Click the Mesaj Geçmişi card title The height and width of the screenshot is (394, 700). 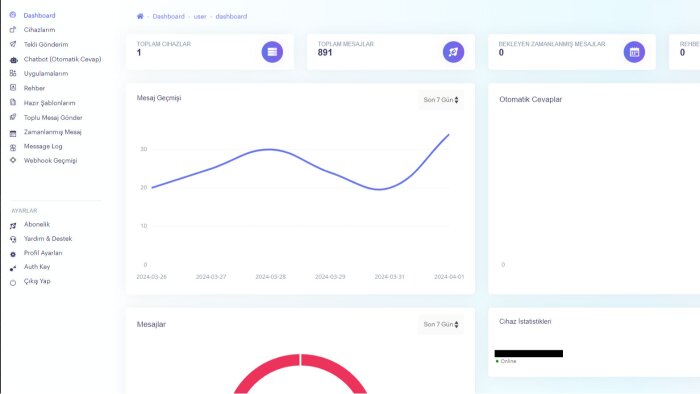(x=159, y=98)
